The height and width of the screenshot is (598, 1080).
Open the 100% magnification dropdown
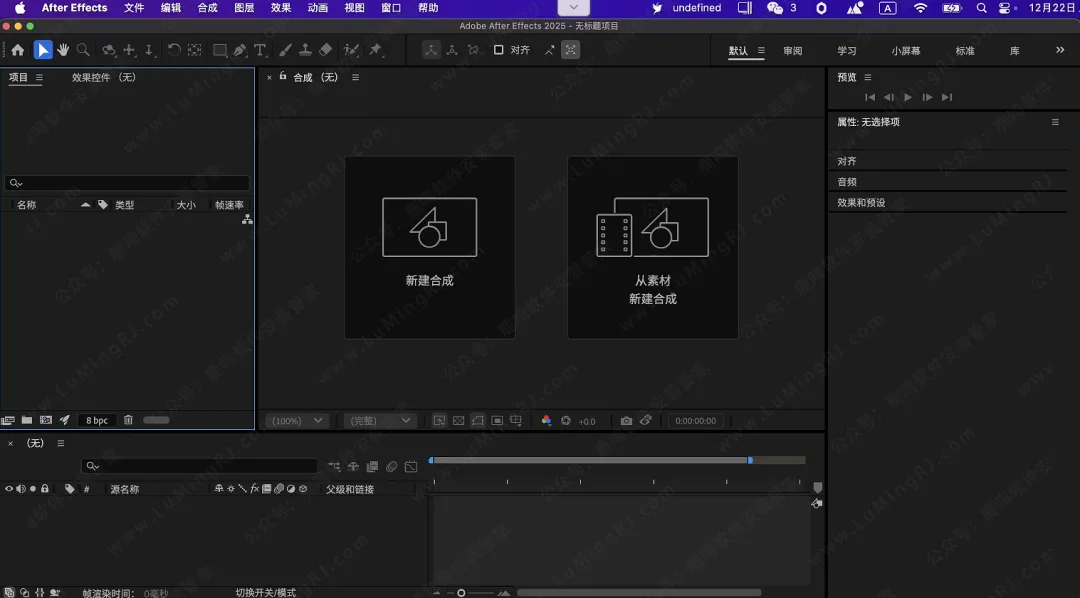pos(297,421)
